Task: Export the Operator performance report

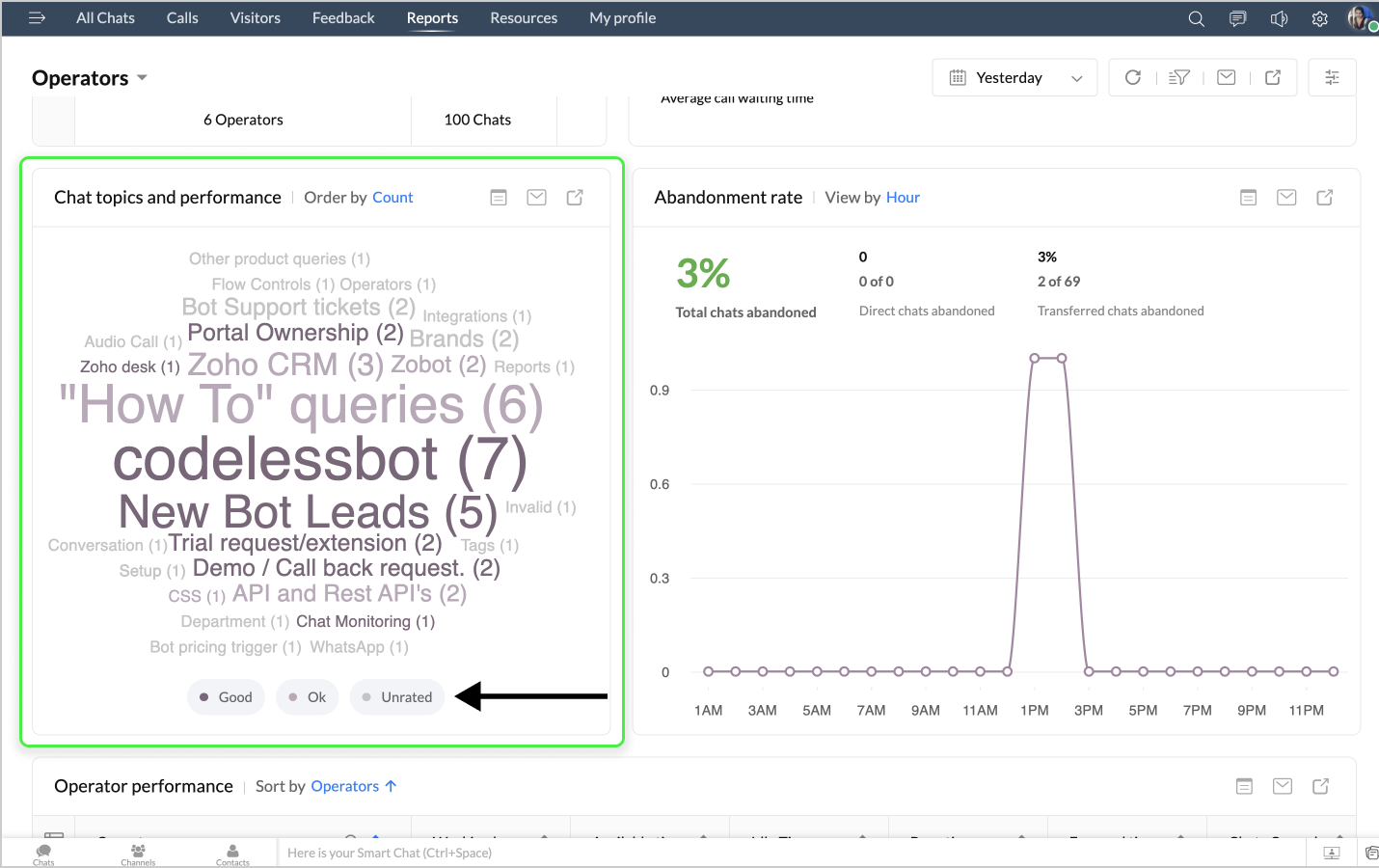Action: click(x=1321, y=787)
